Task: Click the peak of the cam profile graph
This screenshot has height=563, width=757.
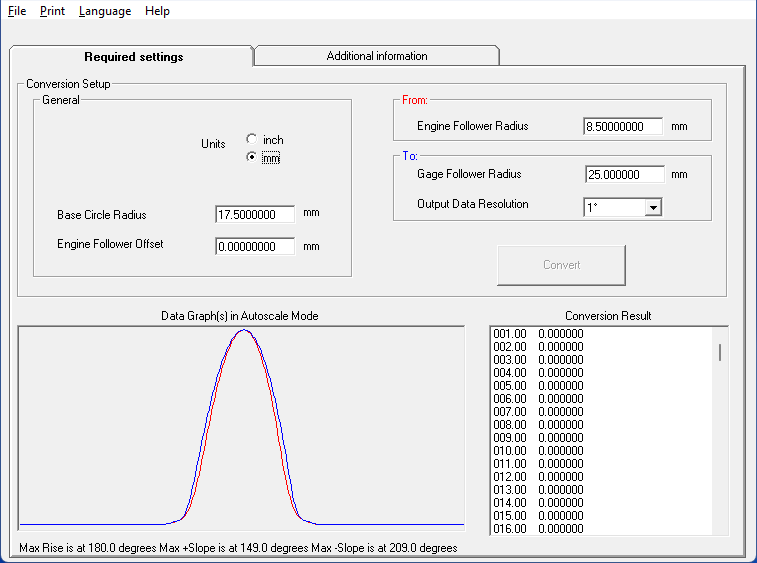Action: click(243, 330)
